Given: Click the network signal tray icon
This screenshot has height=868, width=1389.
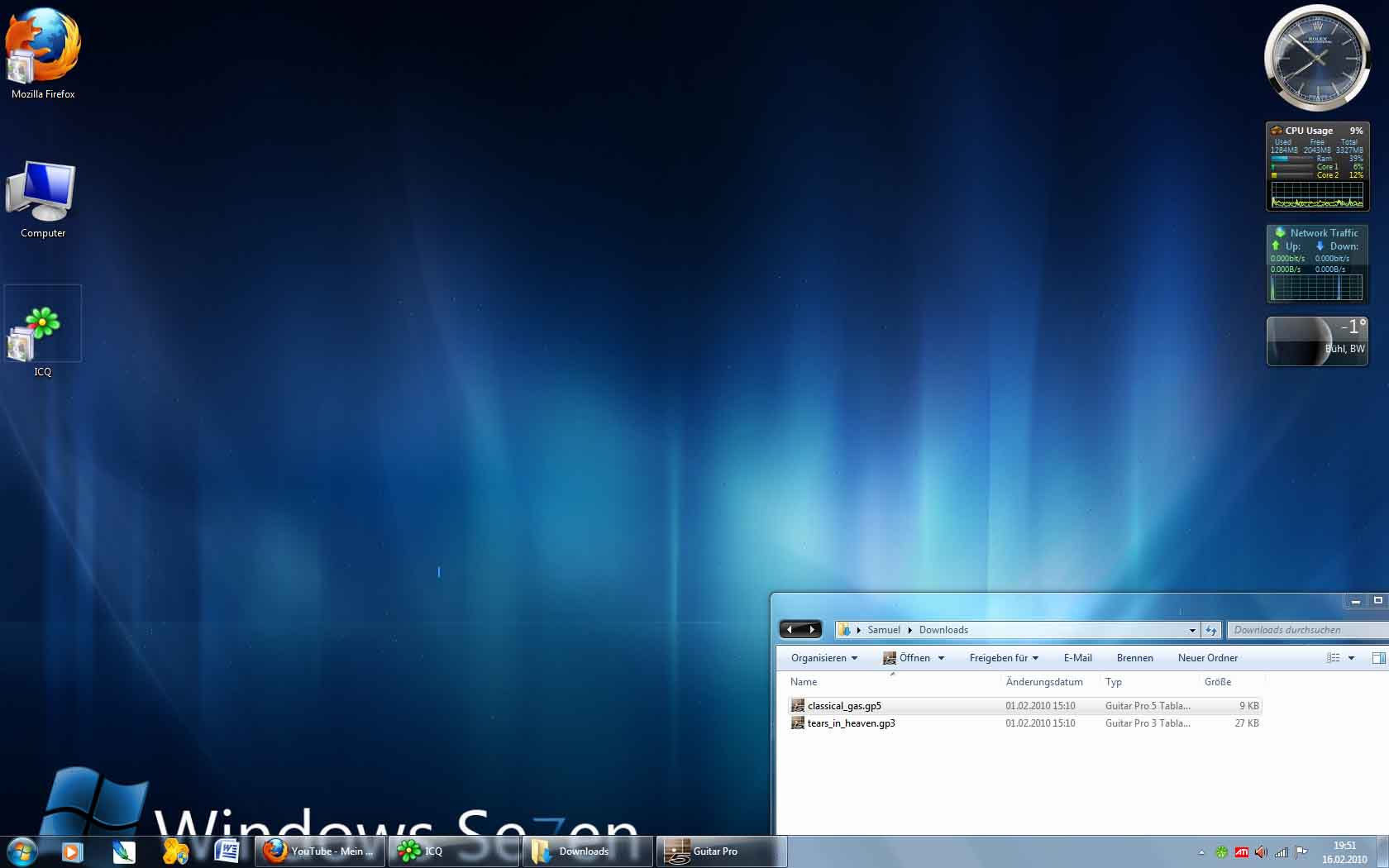Looking at the screenshot, I should pos(1281,852).
